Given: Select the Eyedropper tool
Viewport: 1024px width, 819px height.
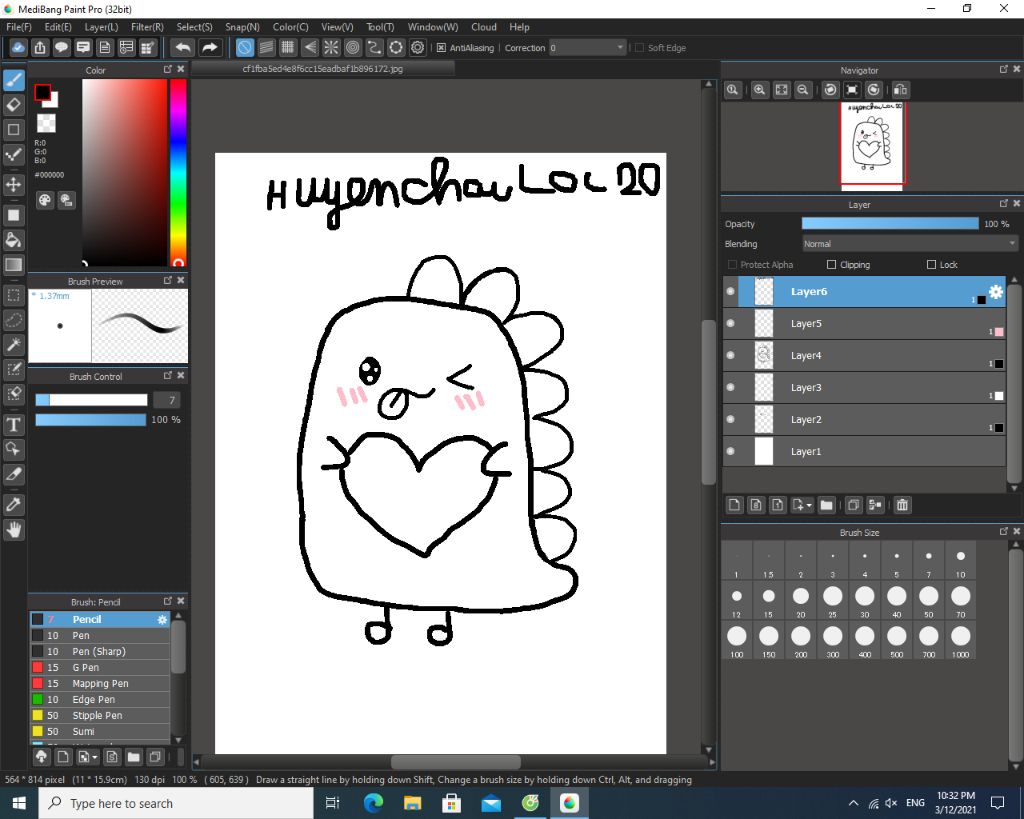Looking at the screenshot, I should coord(14,504).
